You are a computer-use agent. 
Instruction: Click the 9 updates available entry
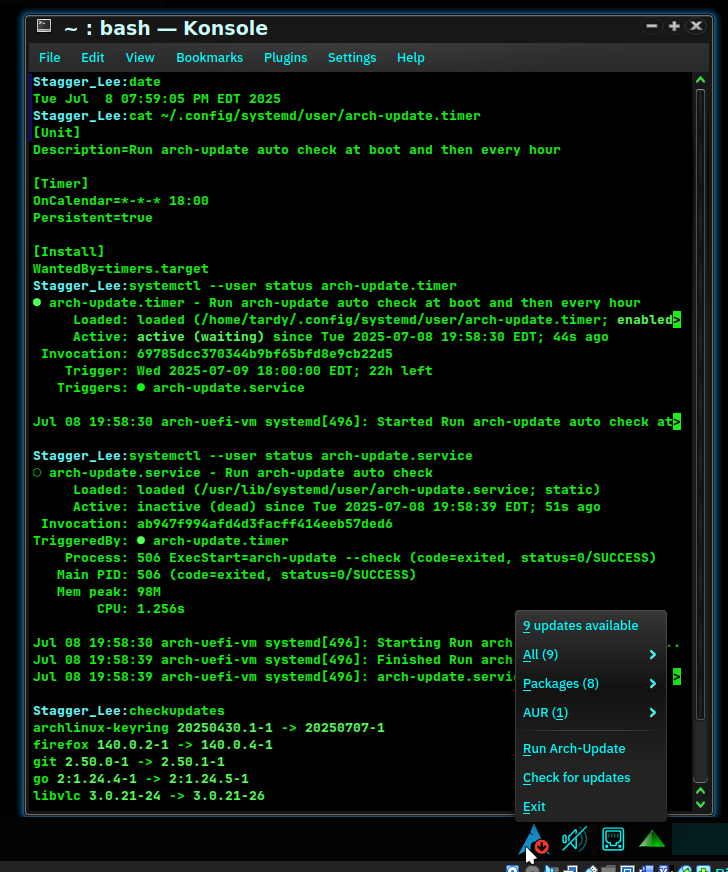(591, 626)
